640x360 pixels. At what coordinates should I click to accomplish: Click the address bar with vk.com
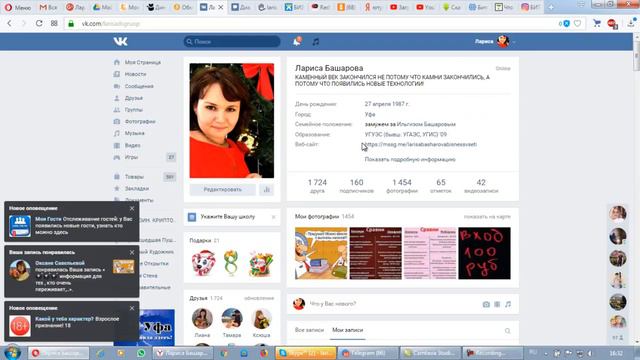pos(310,24)
